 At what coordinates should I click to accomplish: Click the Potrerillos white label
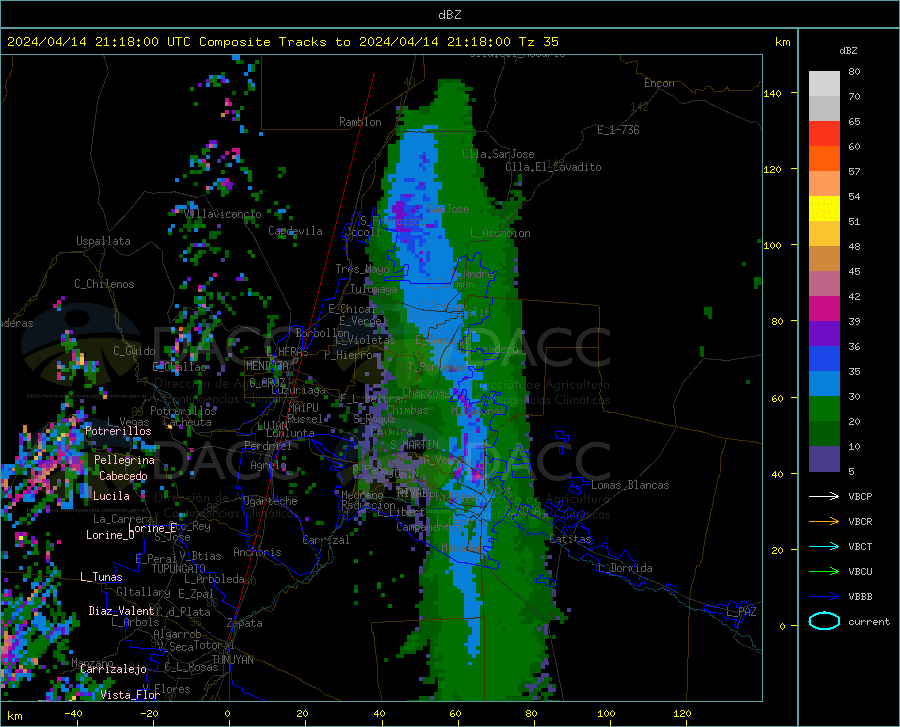(118, 431)
